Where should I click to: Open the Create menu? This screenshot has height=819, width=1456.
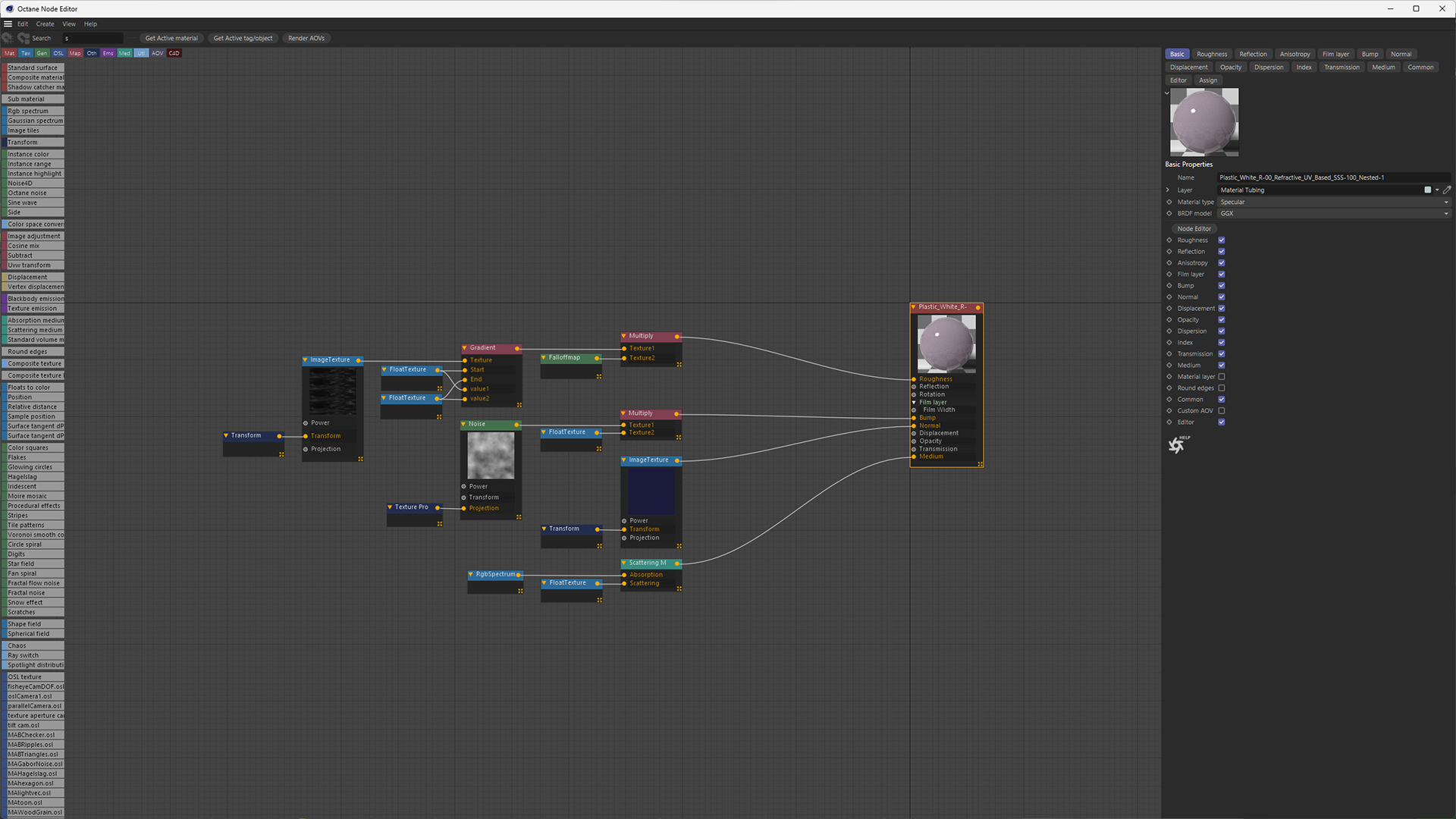tap(45, 24)
